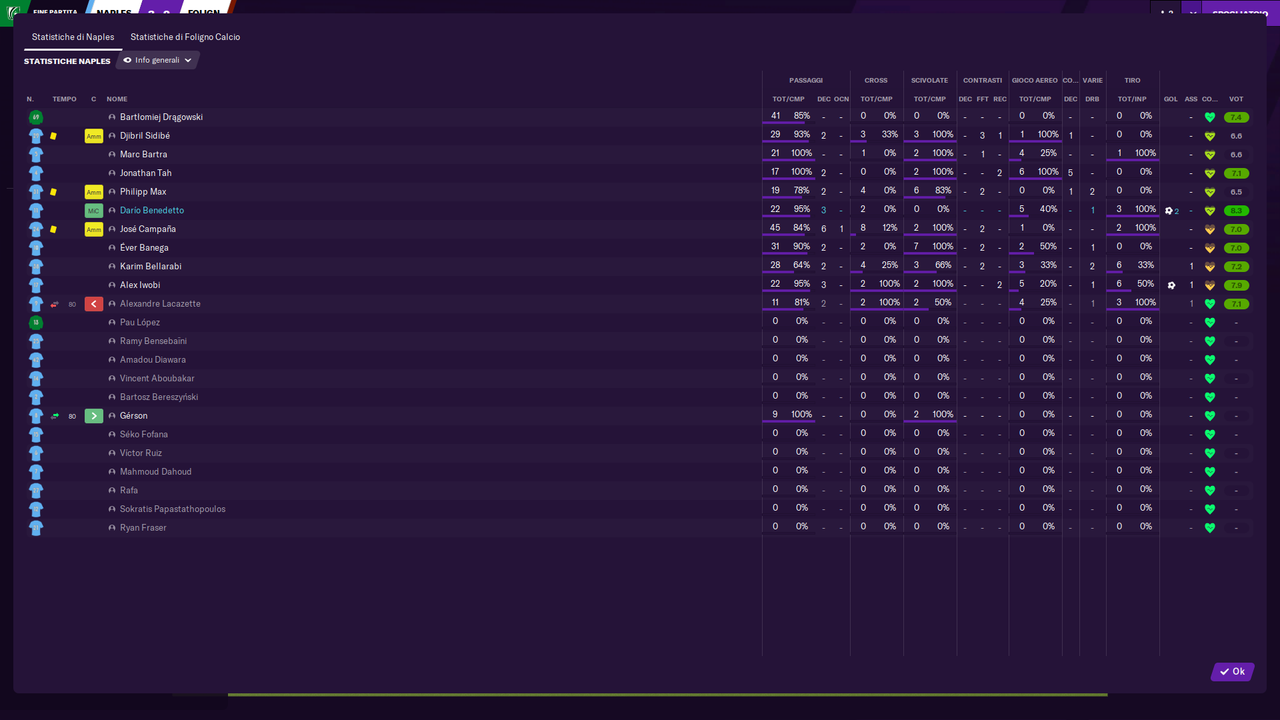Click Gérson's green substituted-on arrow badge

(x=94, y=416)
